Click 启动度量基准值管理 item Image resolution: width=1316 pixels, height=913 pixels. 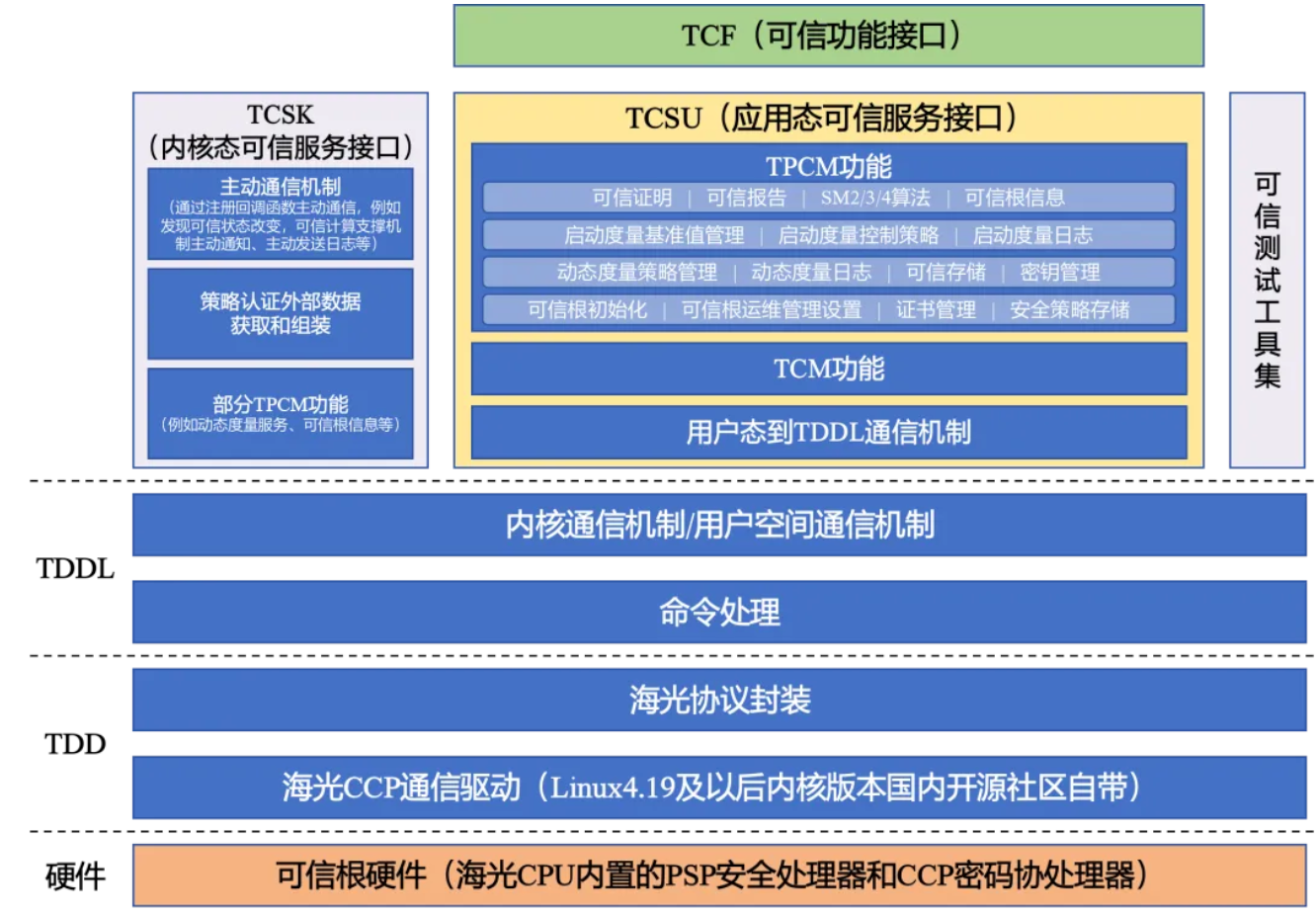pyautogui.click(x=654, y=235)
